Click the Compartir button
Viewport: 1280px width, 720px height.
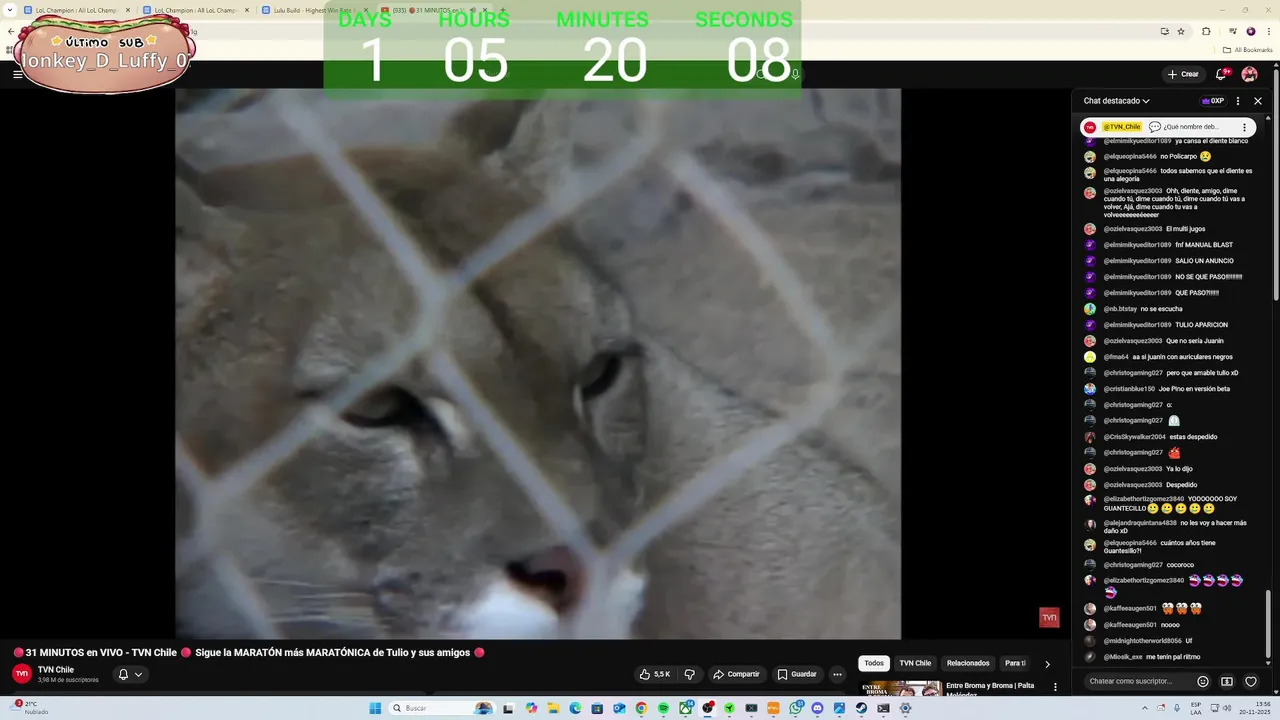point(736,674)
